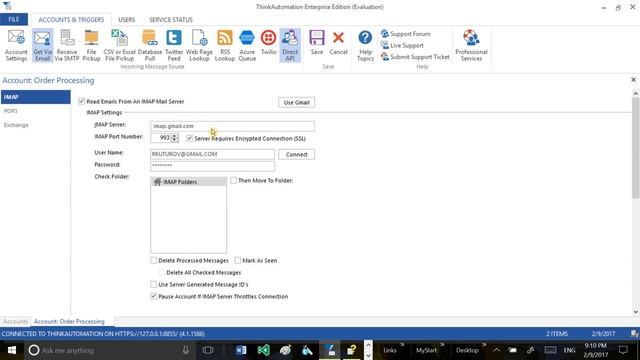
Task: Choose the Twitter Feed source
Action: [x=174, y=45]
